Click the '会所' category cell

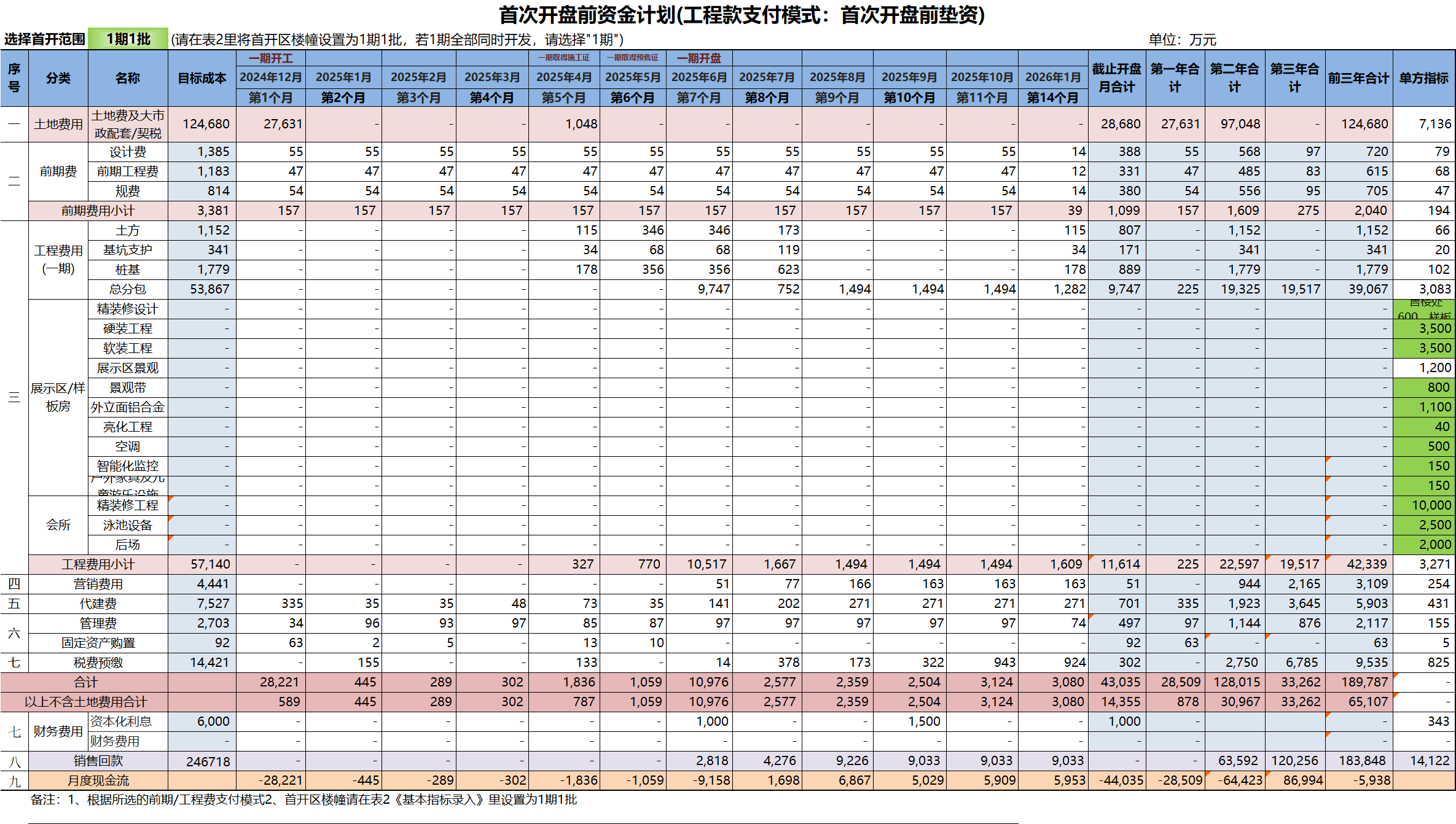coord(58,525)
